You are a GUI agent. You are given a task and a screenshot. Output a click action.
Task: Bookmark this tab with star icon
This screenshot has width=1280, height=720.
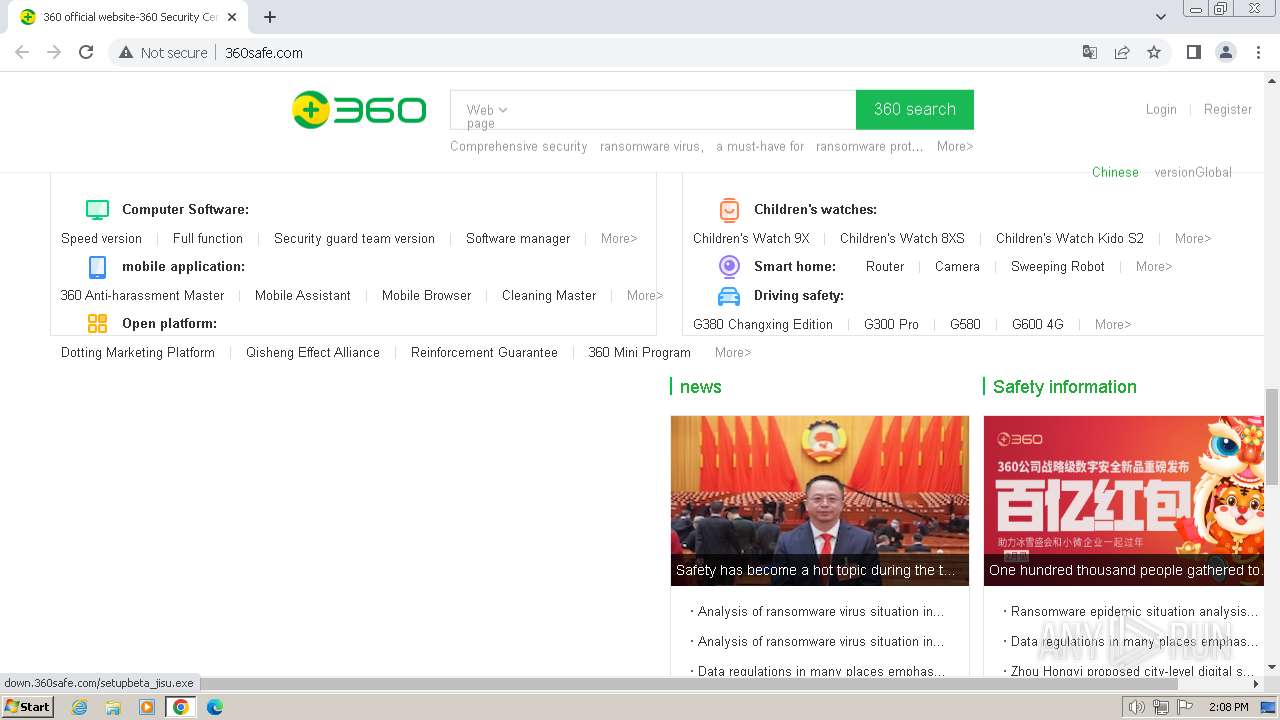(1154, 52)
